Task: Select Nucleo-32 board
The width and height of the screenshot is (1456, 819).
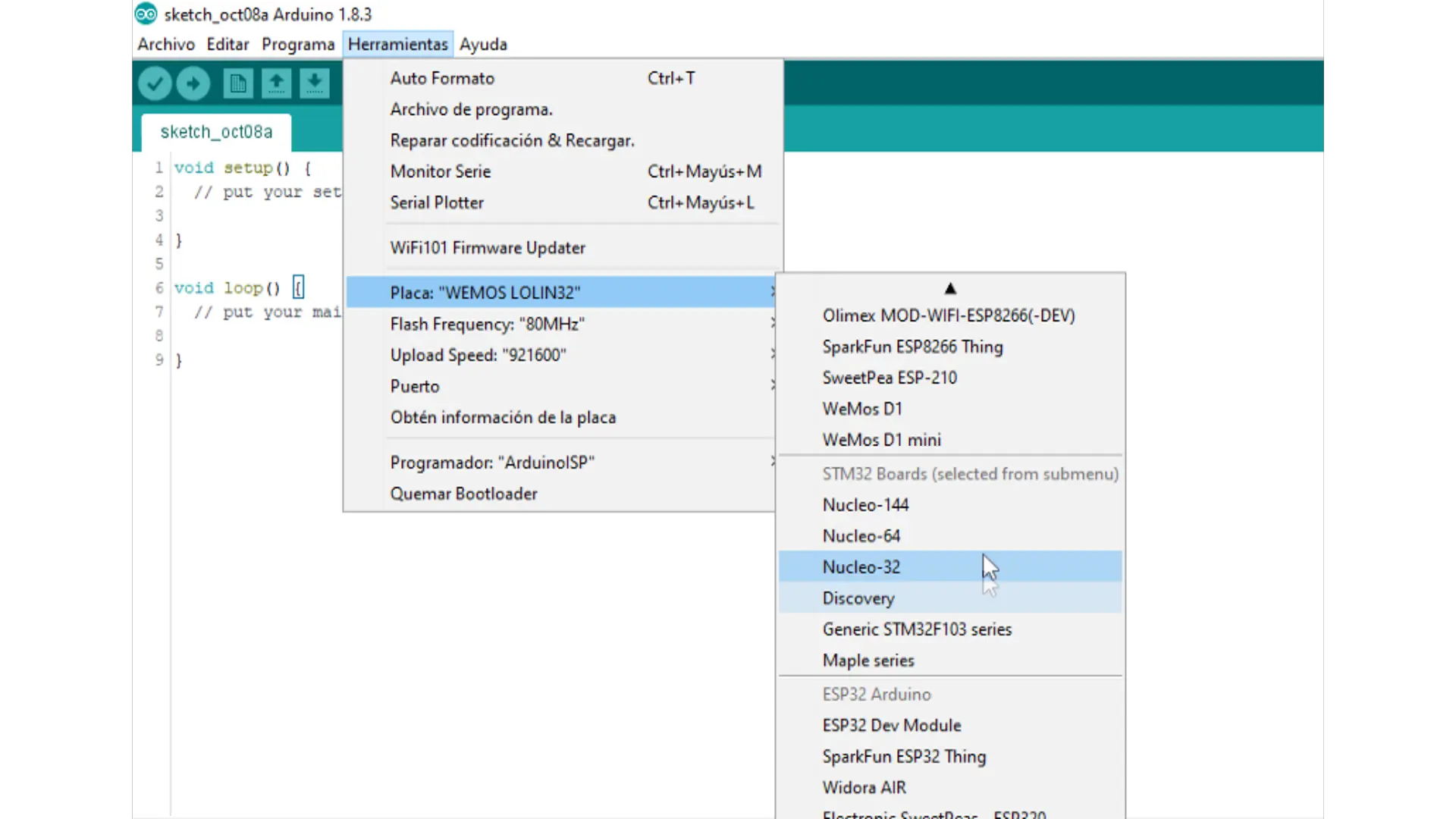Action: (950, 566)
